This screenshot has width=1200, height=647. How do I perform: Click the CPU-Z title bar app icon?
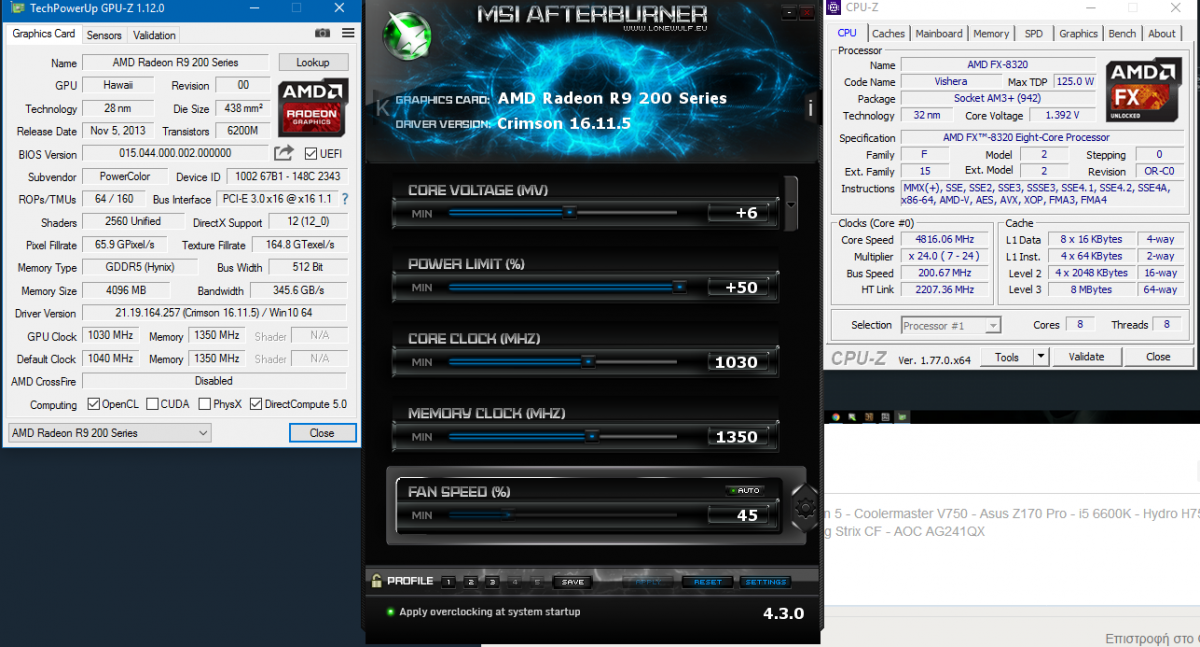[x=835, y=8]
